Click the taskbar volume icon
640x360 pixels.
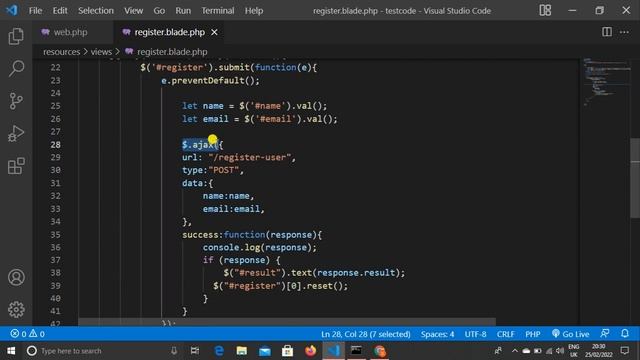[x=560, y=351]
